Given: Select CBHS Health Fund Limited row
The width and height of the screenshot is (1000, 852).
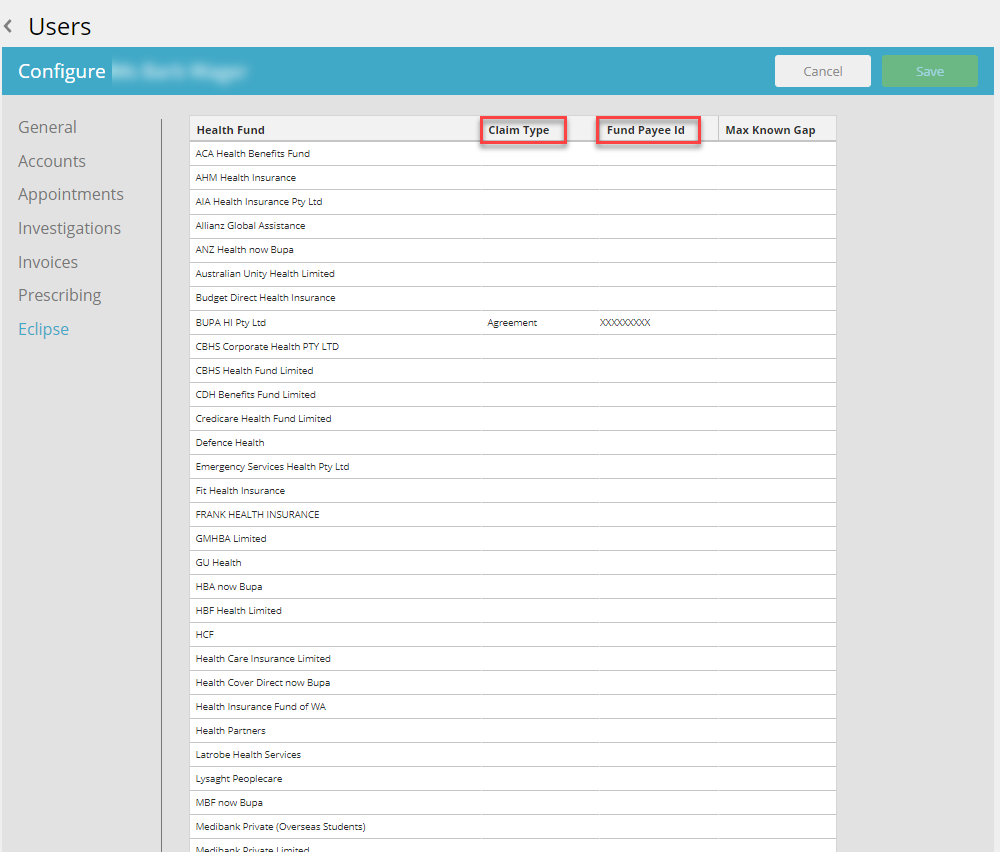Looking at the screenshot, I should tap(513, 371).
